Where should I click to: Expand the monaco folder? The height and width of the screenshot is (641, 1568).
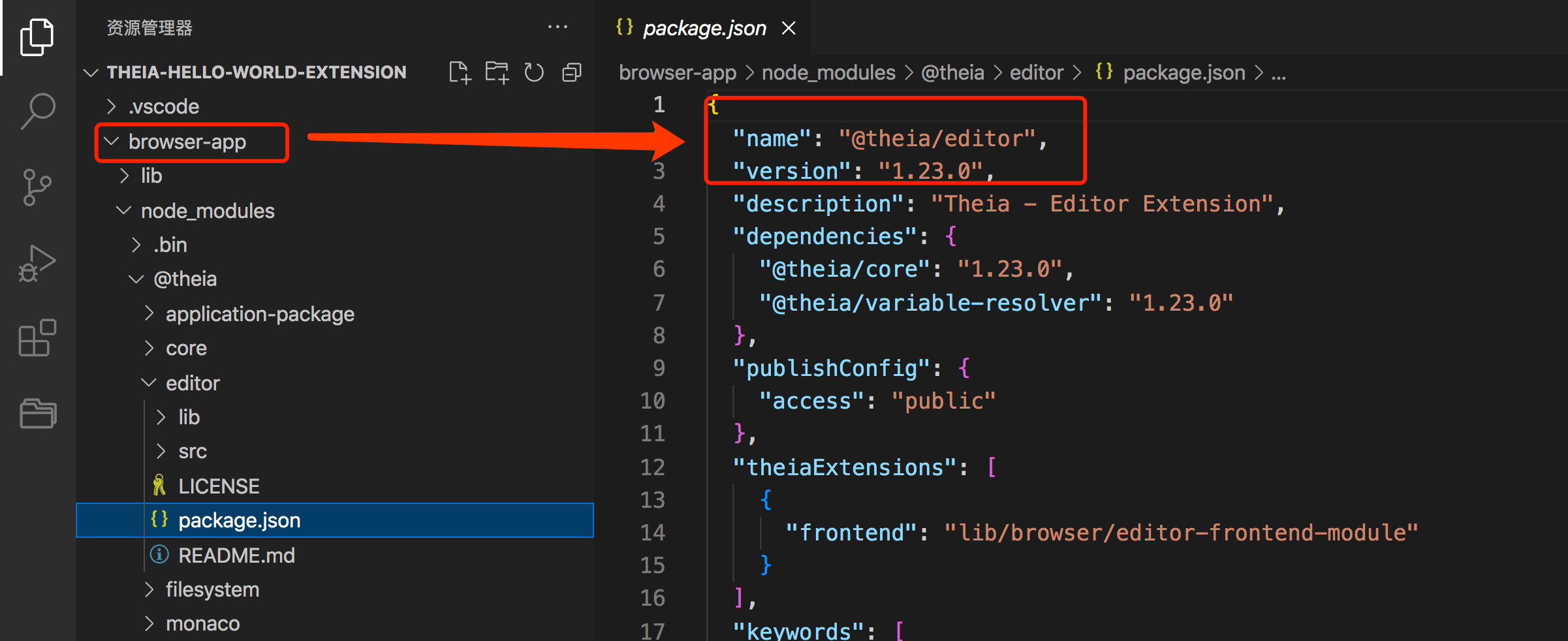coord(149,623)
